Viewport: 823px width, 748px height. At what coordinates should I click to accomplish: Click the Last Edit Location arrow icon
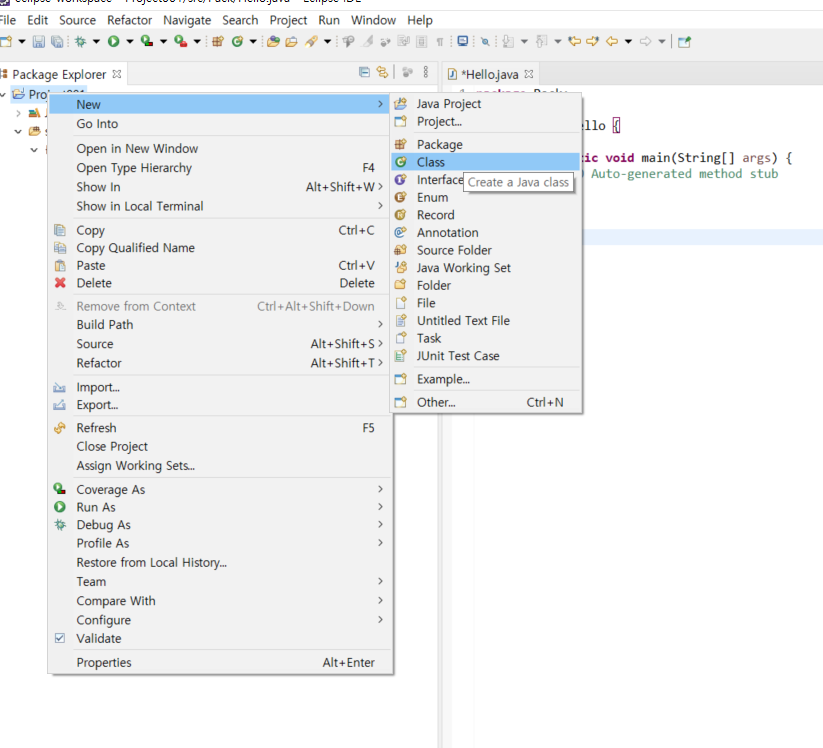574,41
